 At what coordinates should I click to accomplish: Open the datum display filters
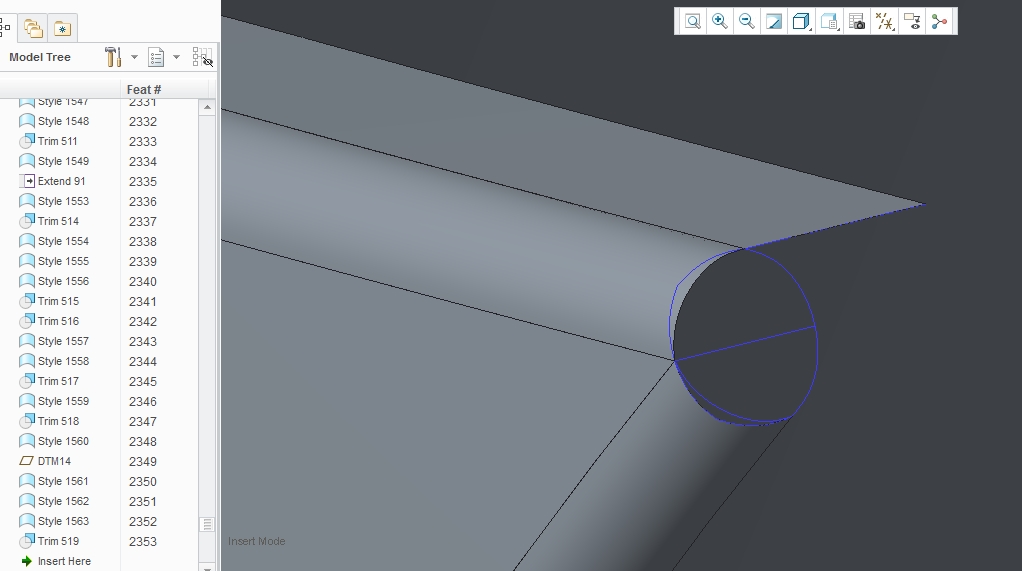[x=885, y=22]
